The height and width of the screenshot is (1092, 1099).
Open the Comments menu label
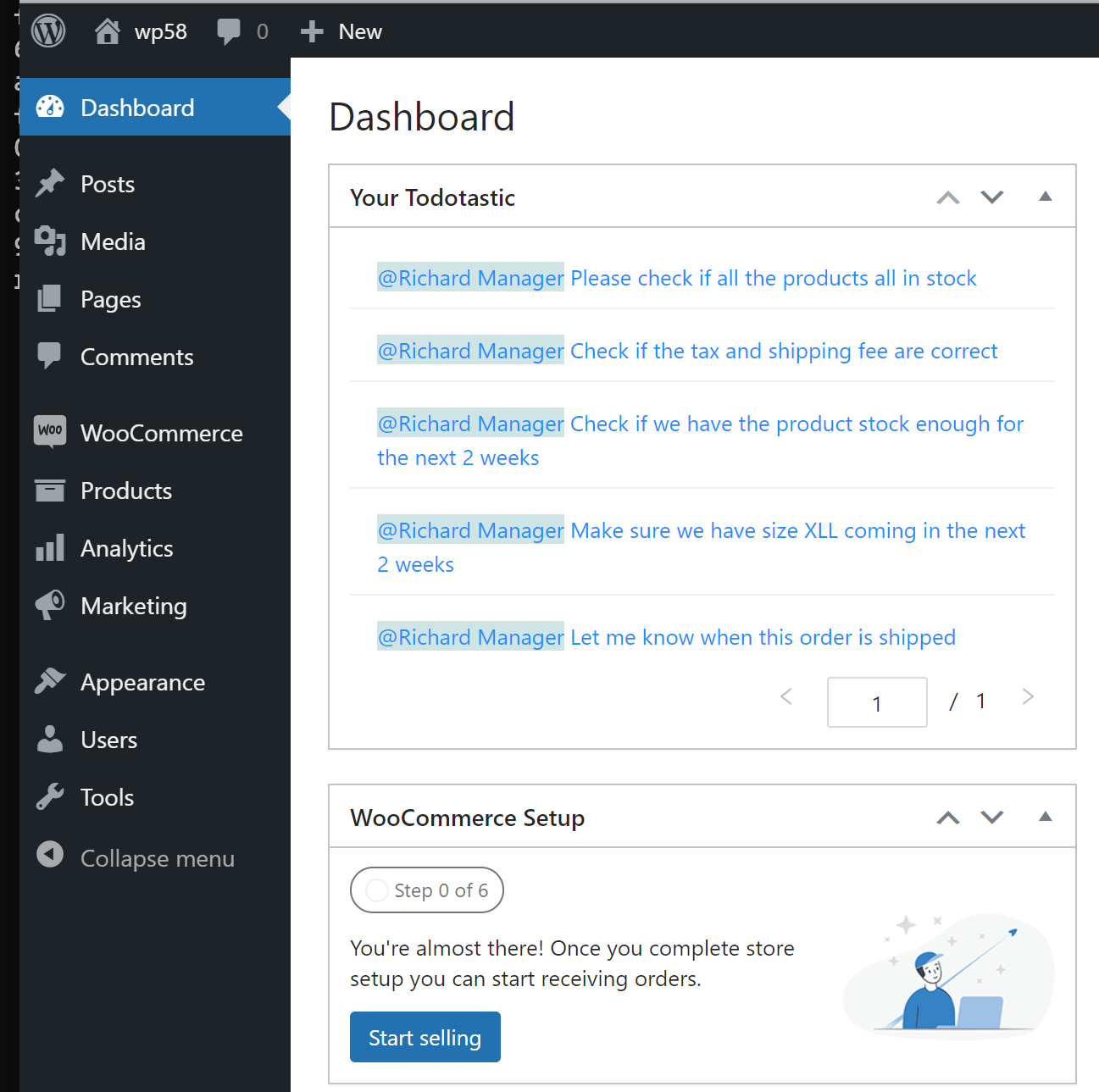coord(137,357)
